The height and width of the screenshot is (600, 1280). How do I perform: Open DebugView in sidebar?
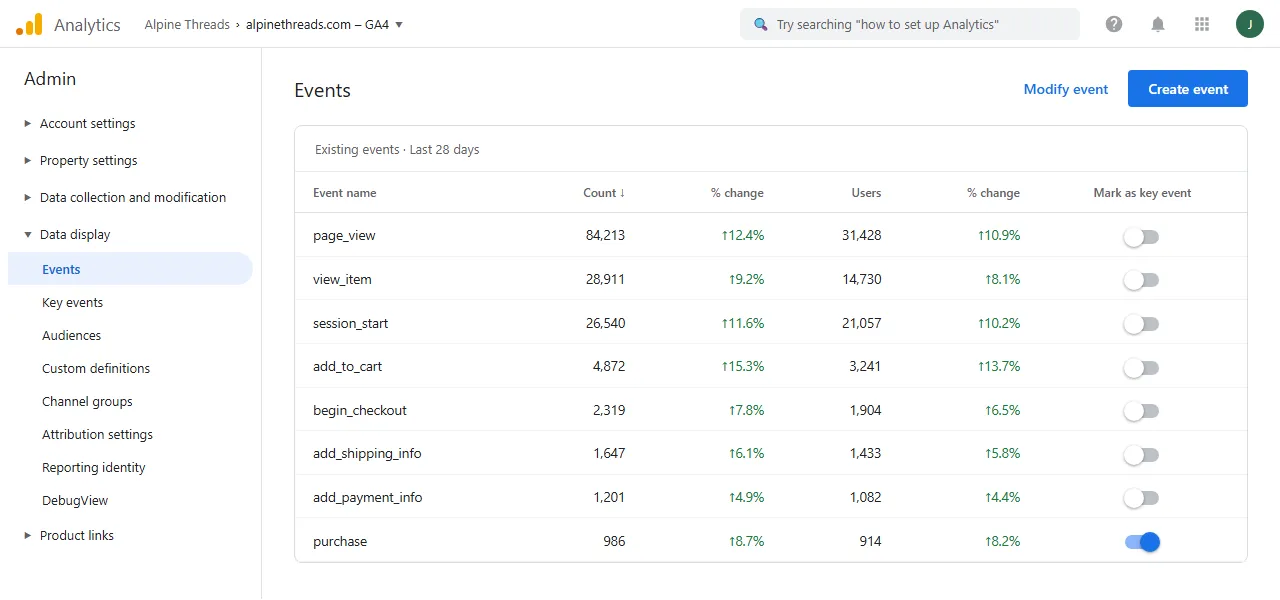click(75, 500)
